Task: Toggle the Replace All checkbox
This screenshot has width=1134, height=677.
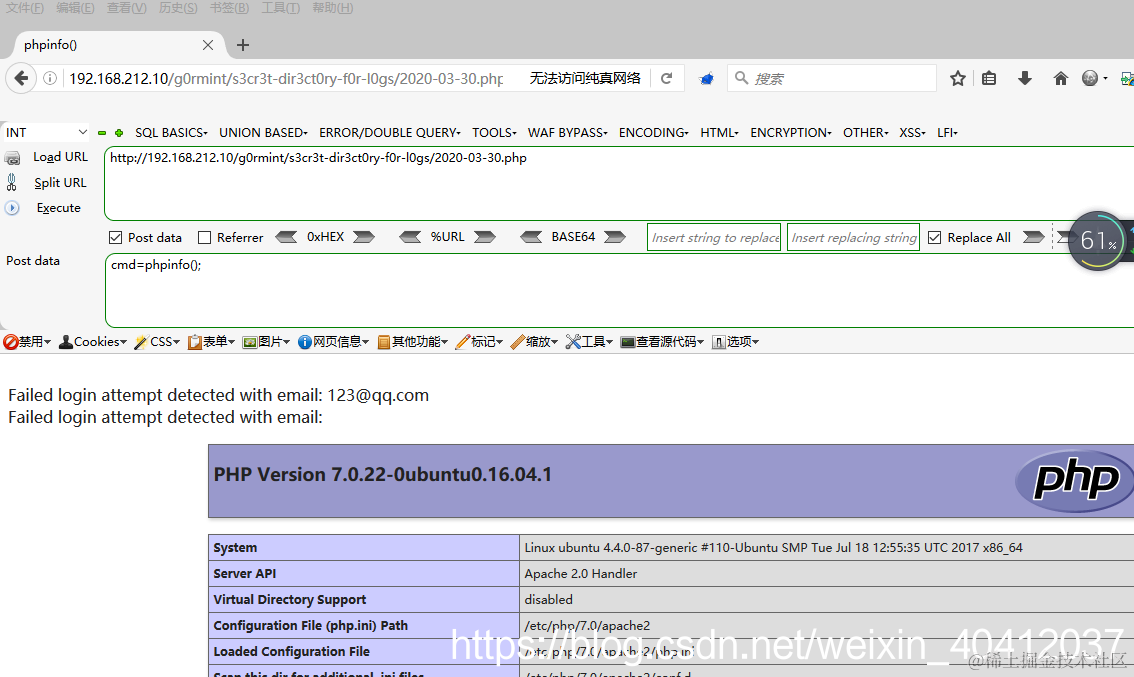Action: pyautogui.click(x=934, y=237)
